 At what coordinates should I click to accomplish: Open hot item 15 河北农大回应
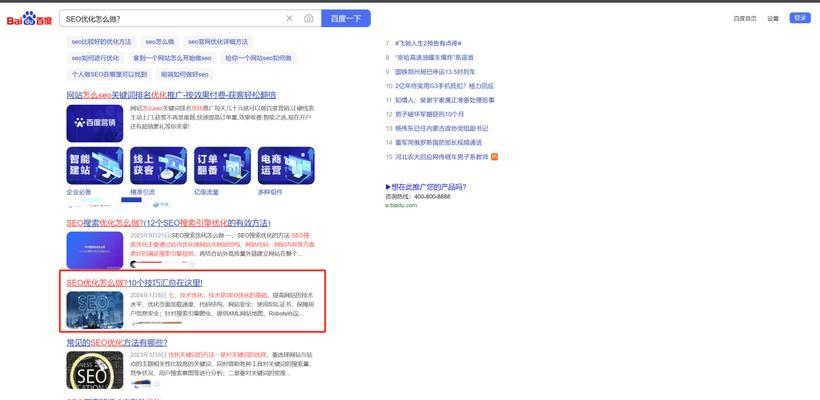click(x=441, y=156)
